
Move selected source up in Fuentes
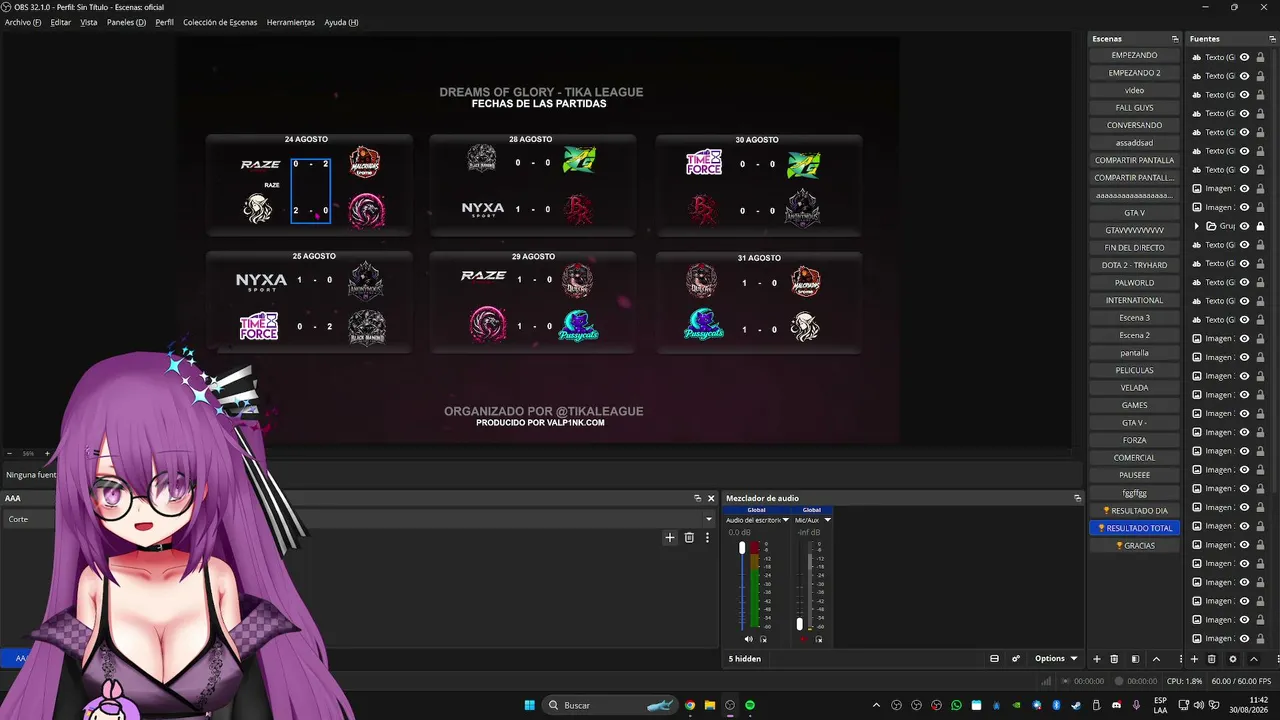tap(1254, 659)
